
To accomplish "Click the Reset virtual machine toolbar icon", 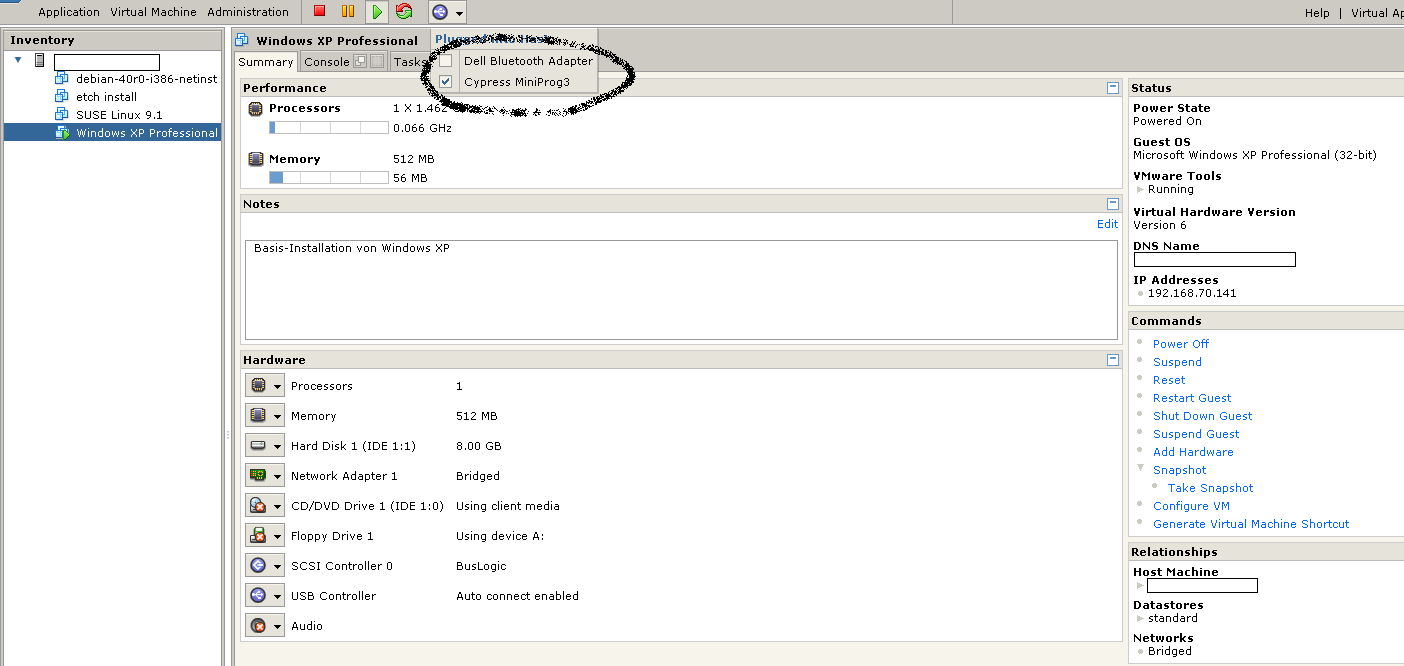I will click(404, 12).
